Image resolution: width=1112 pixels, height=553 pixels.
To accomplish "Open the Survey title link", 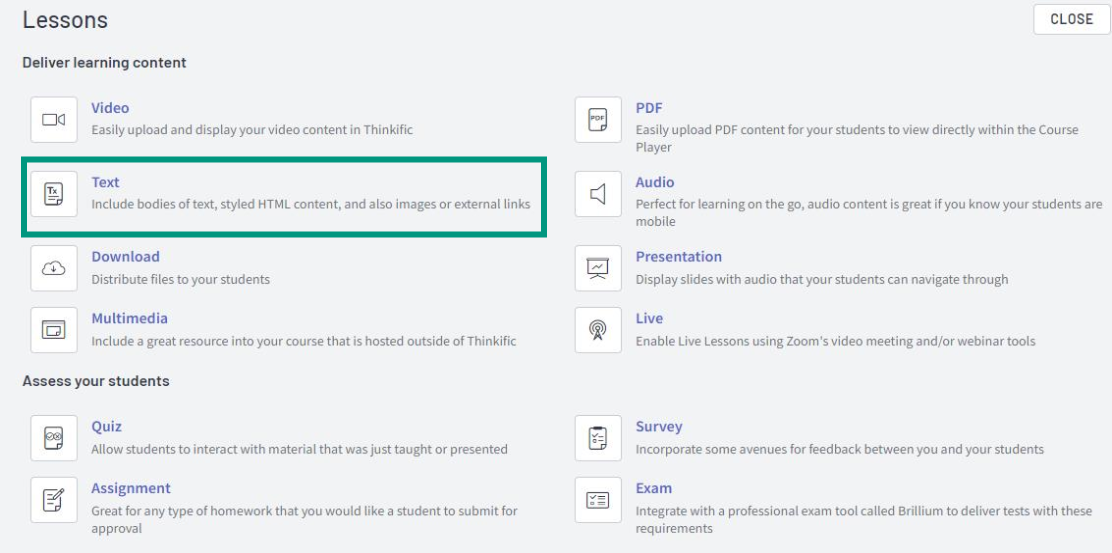I will click(659, 426).
